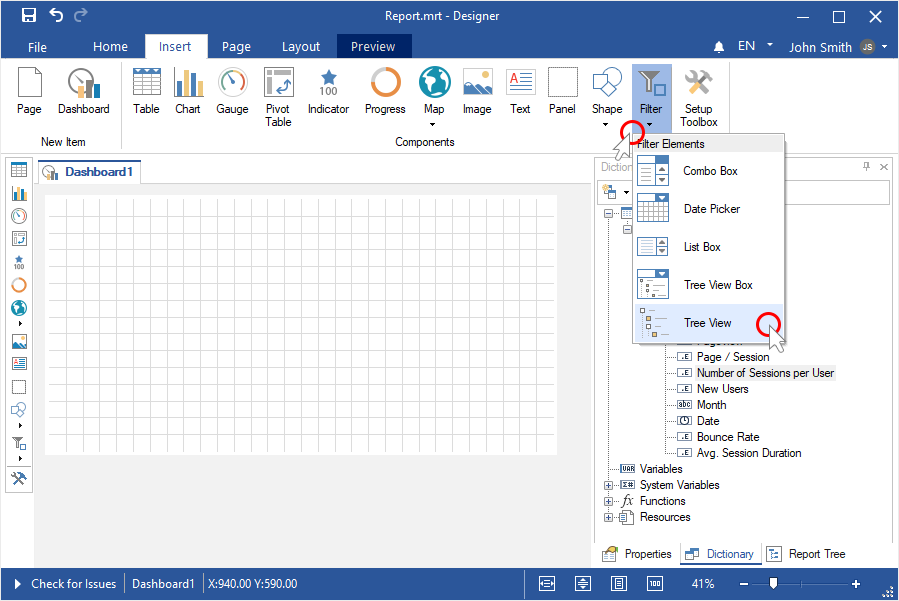Pin the Dictionary panel
The width and height of the screenshot is (899, 601).
[x=866, y=167]
